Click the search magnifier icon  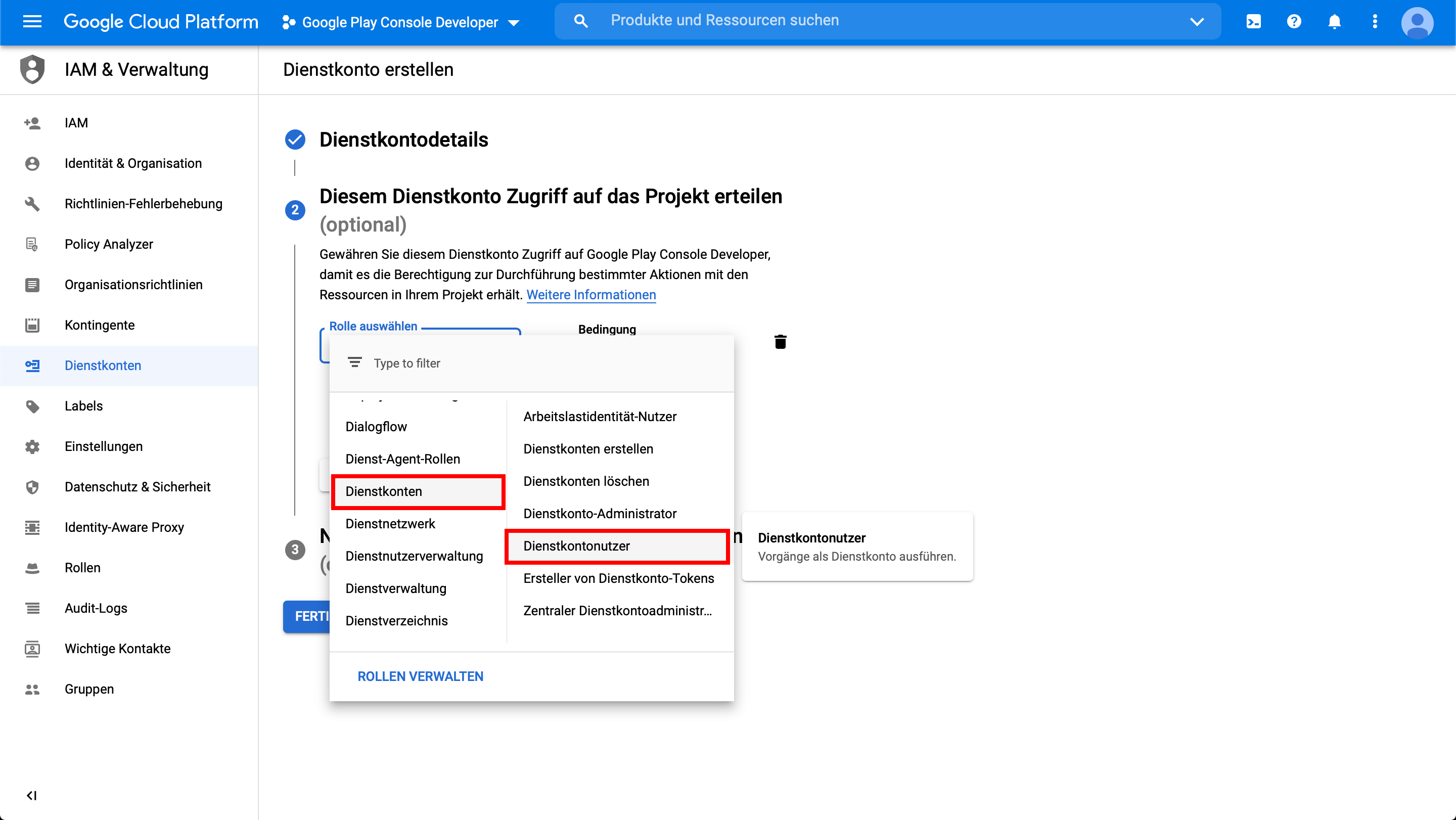click(x=581, y=21)
